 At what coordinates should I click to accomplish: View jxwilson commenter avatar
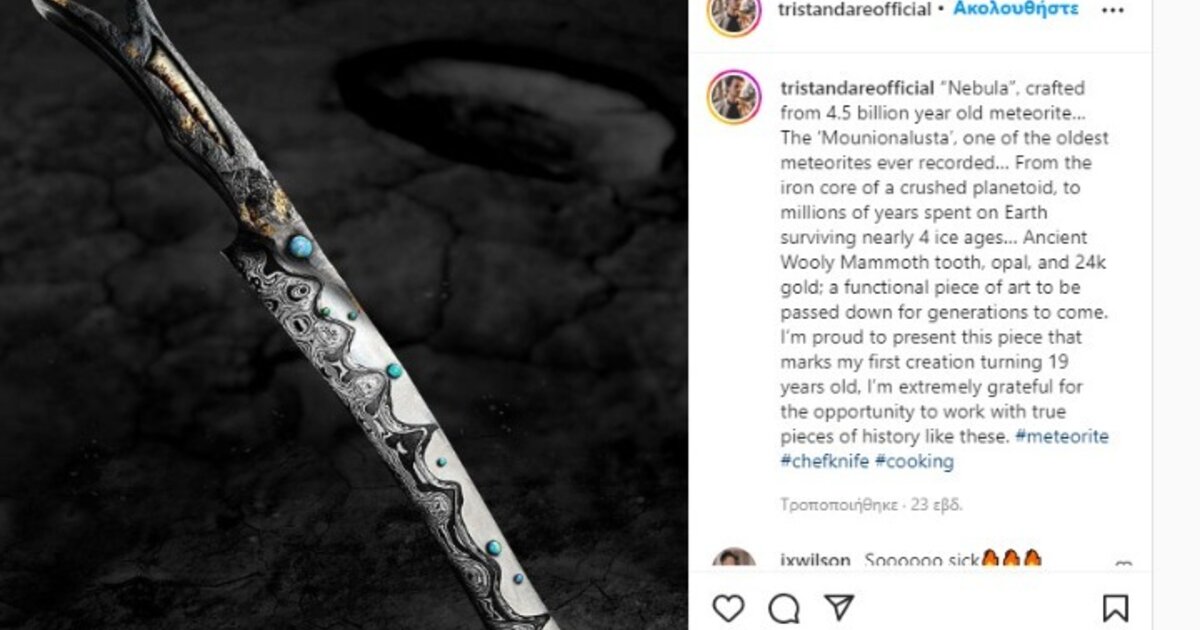click(735, 560)
